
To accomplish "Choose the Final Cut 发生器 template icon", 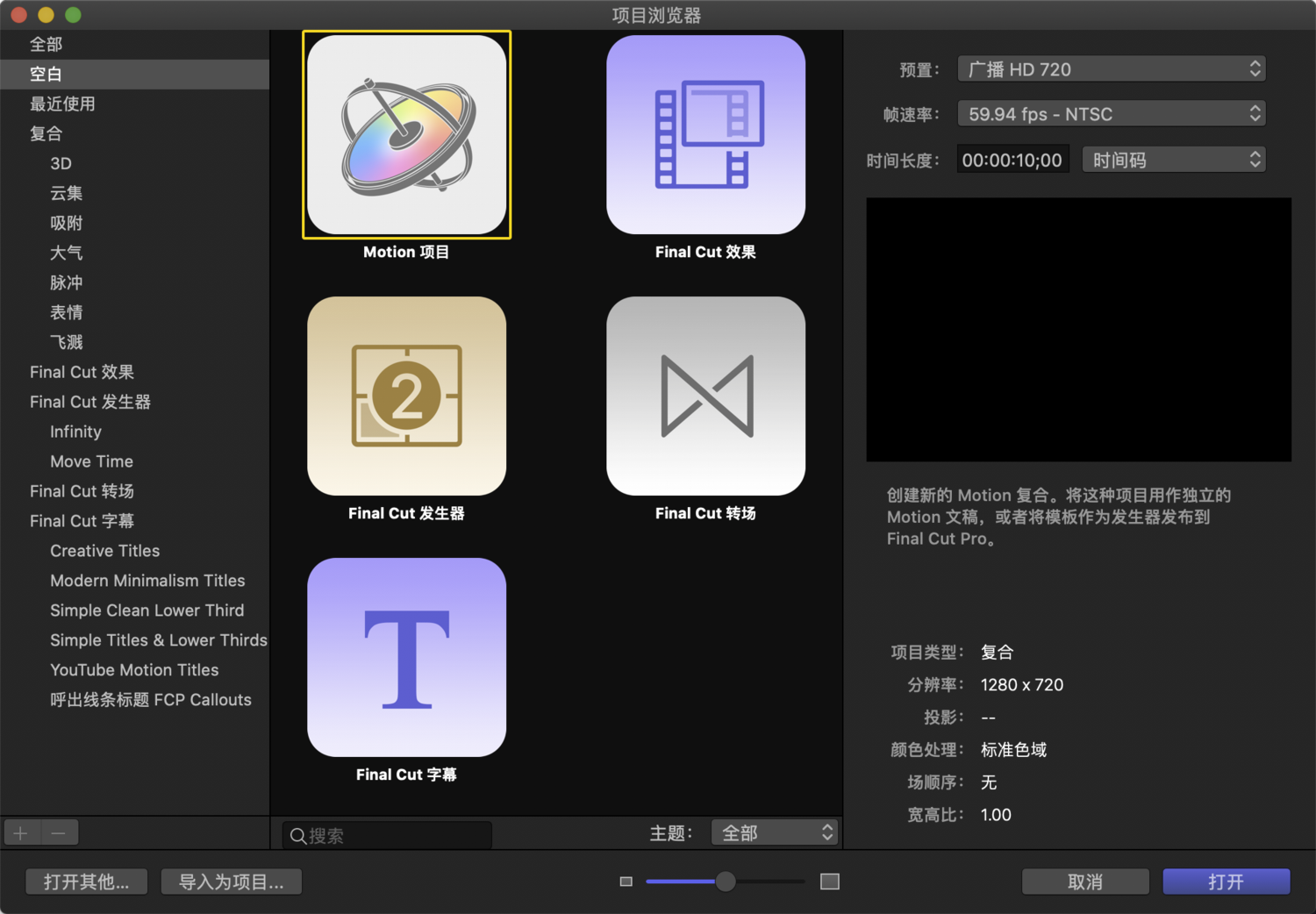I will point(406,396).
